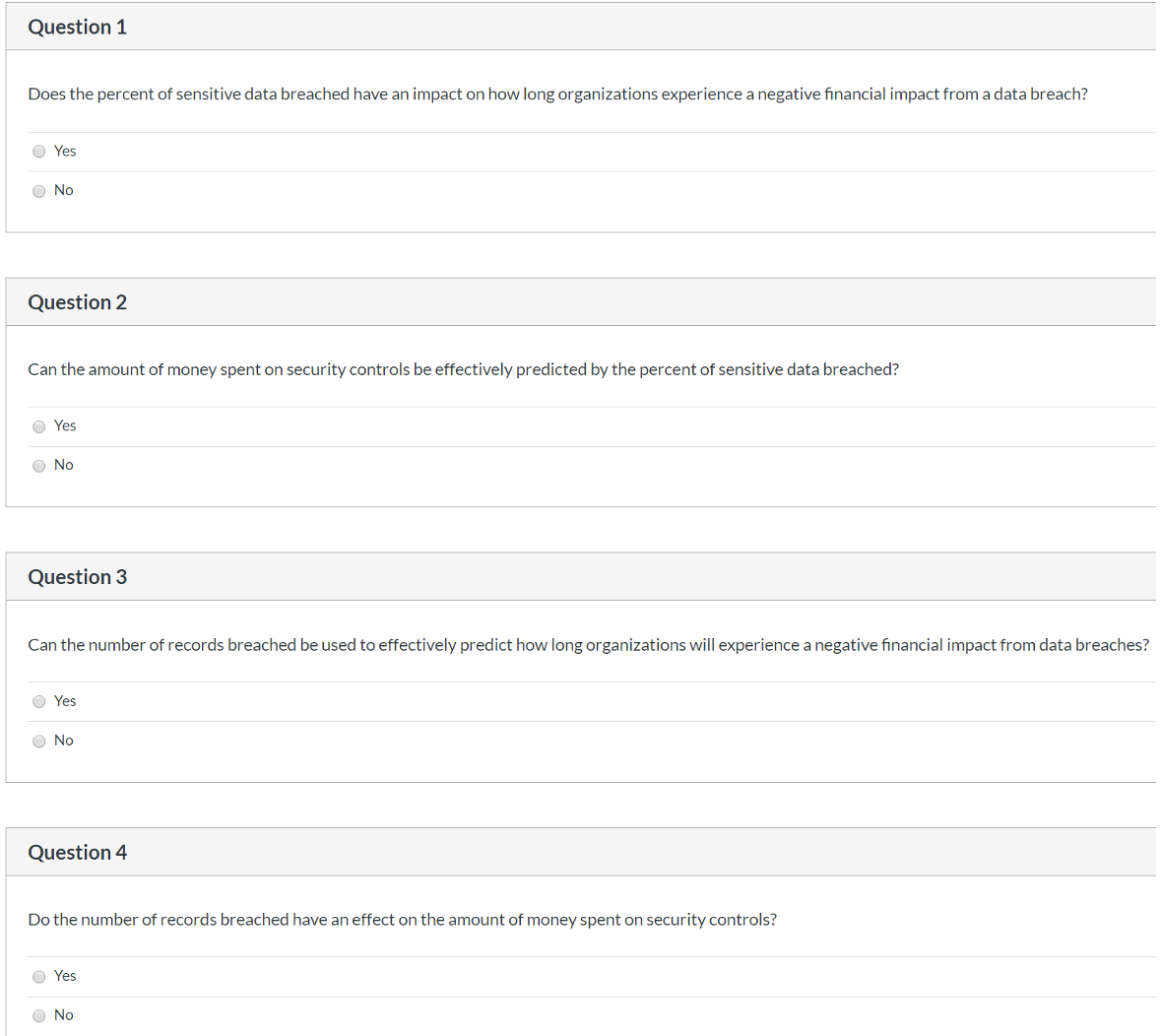Image resolution: width=1160 pixels, height=1036 pixels.
Task: Click the 'Yes' label text under Question 3
Action: coord(65,701)
